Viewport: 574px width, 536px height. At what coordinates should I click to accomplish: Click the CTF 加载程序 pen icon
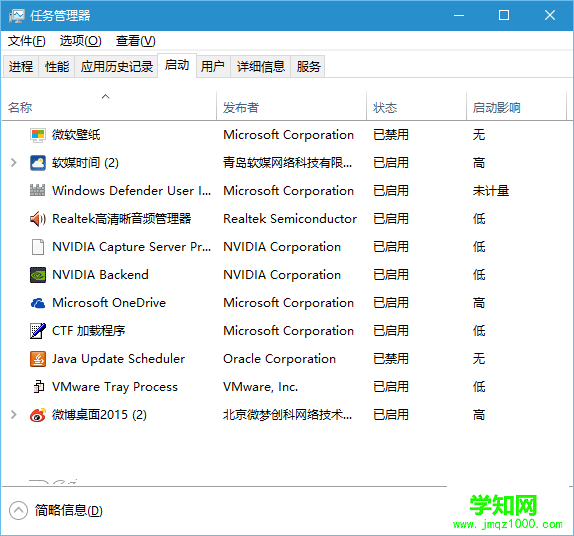click(x=38, y=331)
